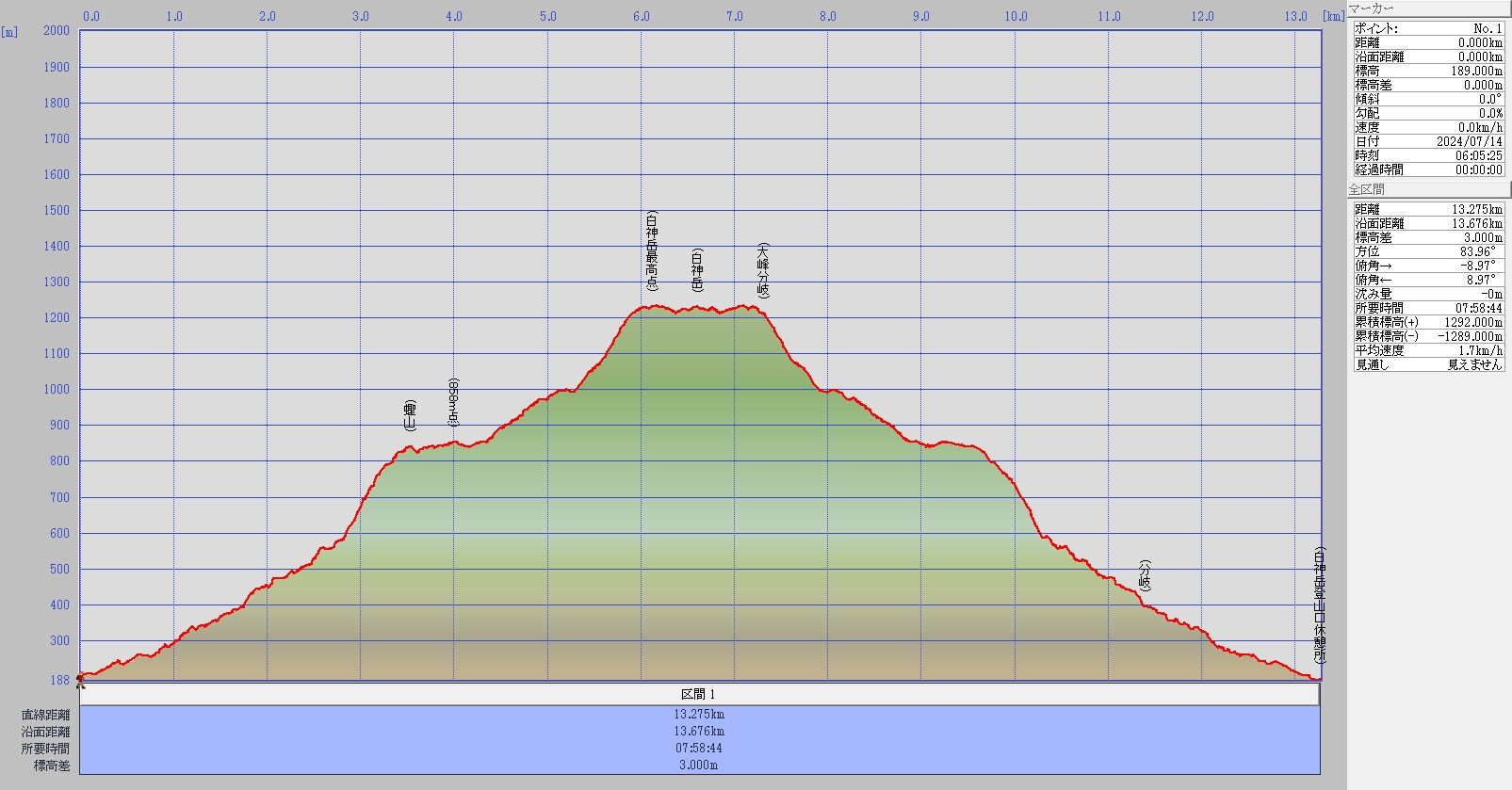
Task: Click the 平均速度 1.7km/h row
Action: tap(1428, 350)
